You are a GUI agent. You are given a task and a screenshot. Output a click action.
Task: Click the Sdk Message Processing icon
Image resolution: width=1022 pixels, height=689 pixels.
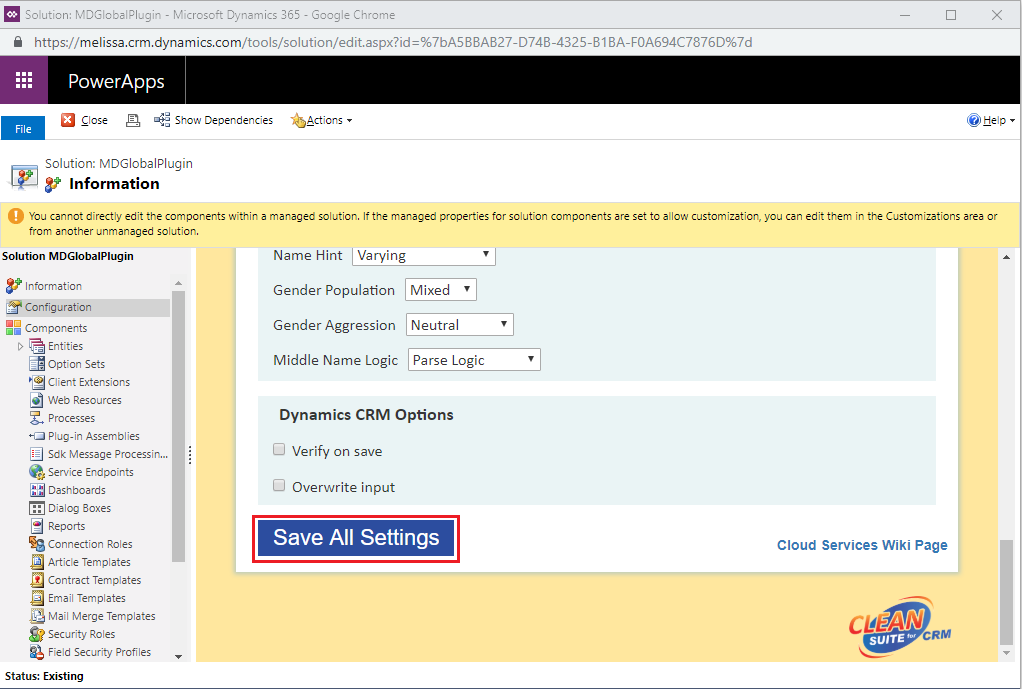click(37, 454)
